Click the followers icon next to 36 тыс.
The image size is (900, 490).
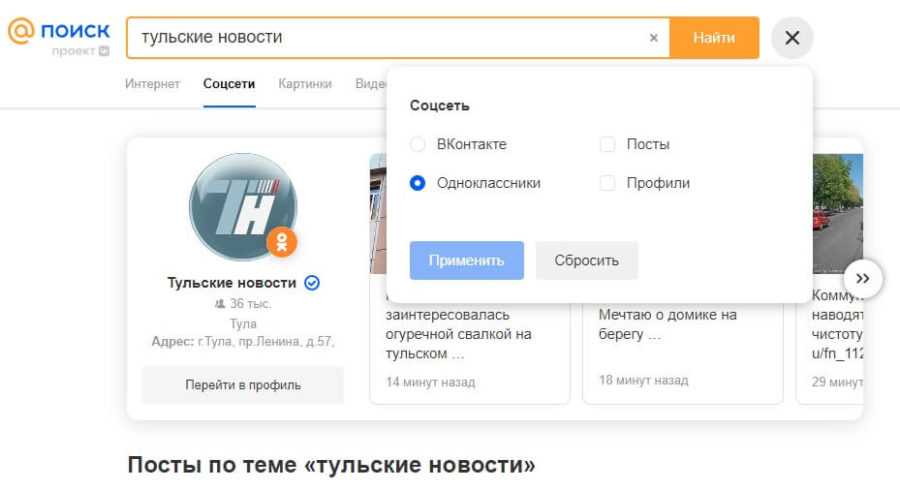click(220, 304)
